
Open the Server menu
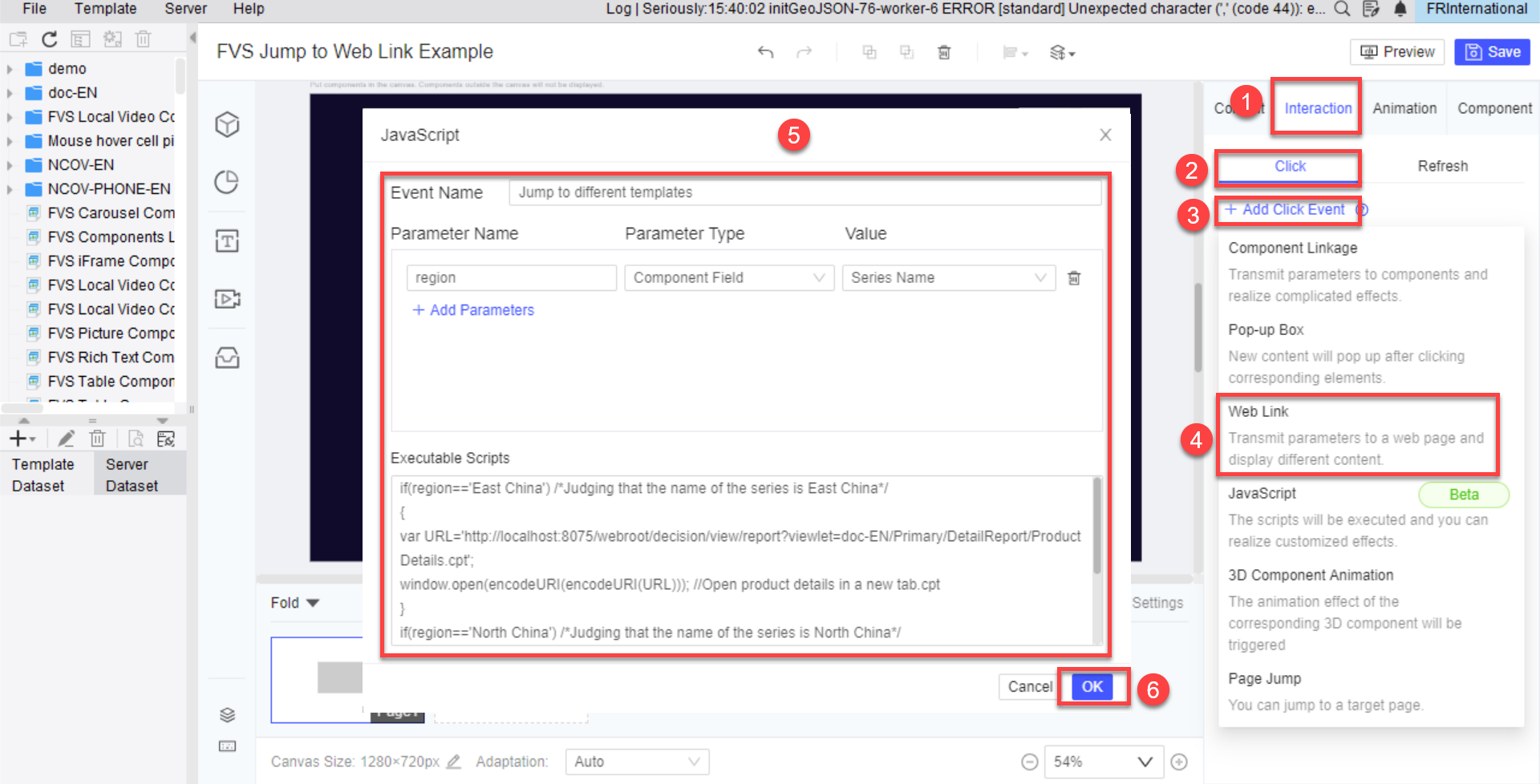click(185, 9)
